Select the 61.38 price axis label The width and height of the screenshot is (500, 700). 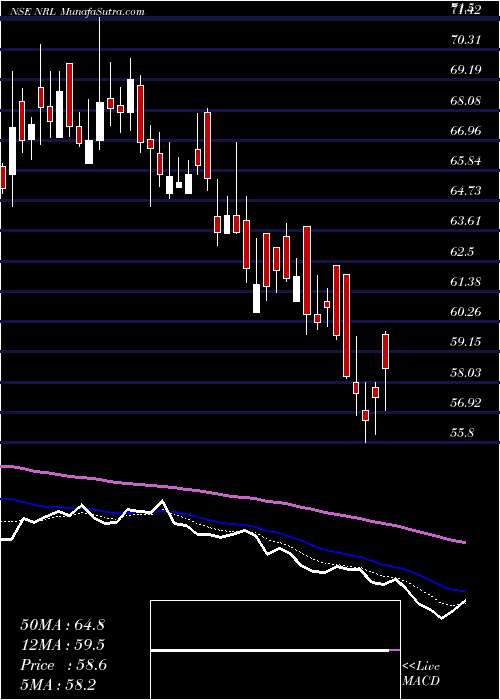coord(466,282)
